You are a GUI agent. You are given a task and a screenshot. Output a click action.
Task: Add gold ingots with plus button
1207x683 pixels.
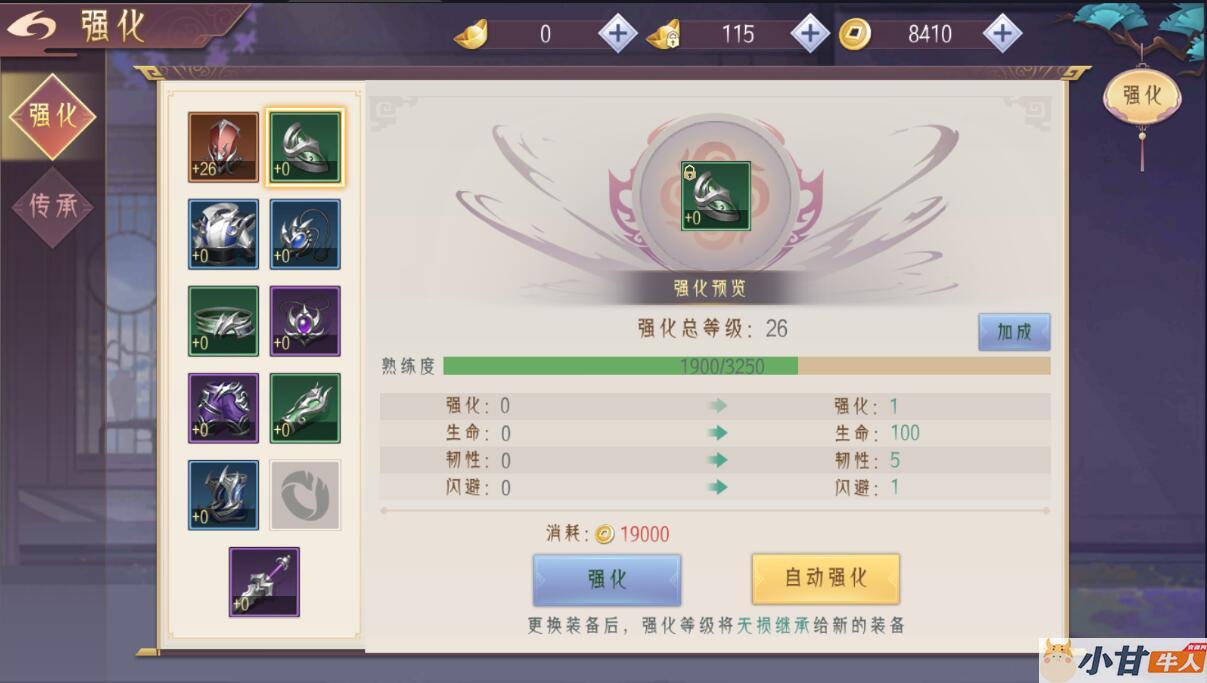[x=617, y=34]
